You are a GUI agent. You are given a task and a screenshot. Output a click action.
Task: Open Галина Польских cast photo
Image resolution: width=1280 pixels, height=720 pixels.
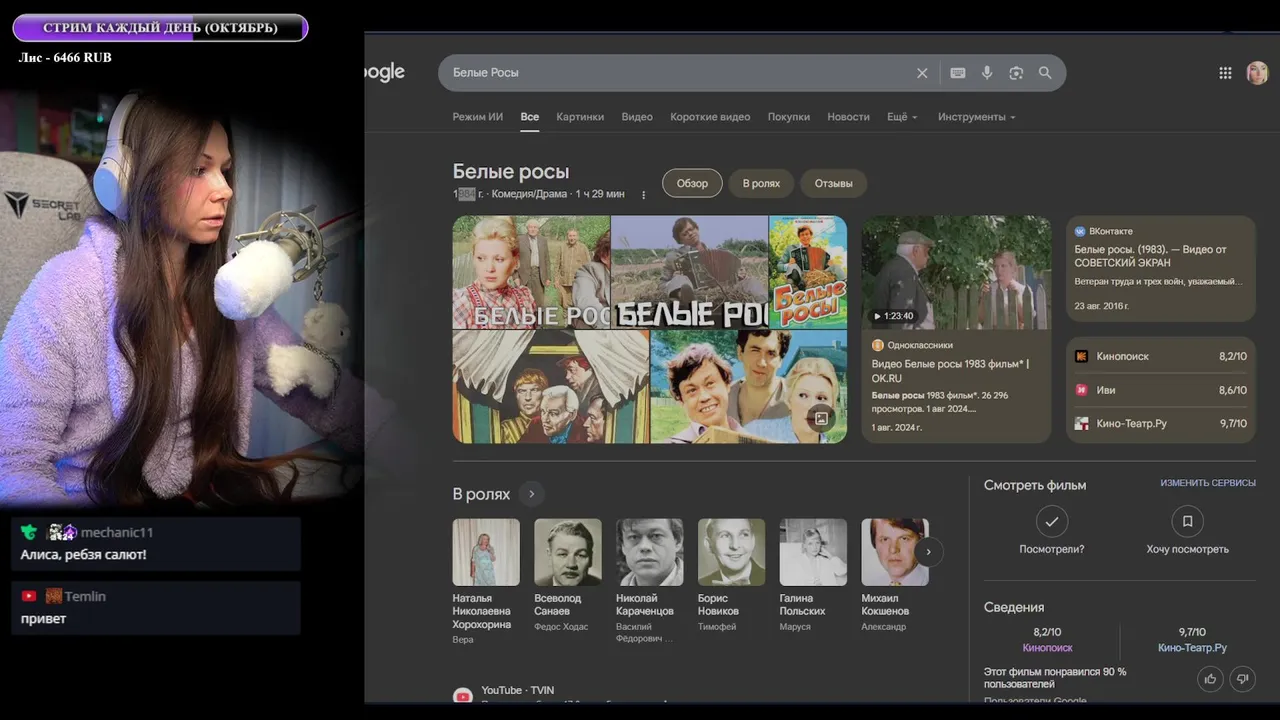(813, 552)
